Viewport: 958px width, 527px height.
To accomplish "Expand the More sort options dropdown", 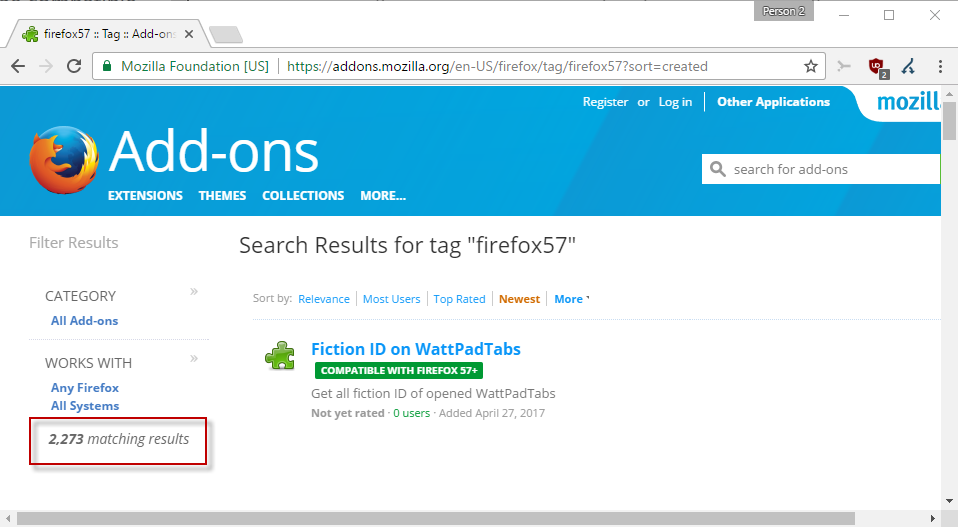I will [x=571, y=299].
